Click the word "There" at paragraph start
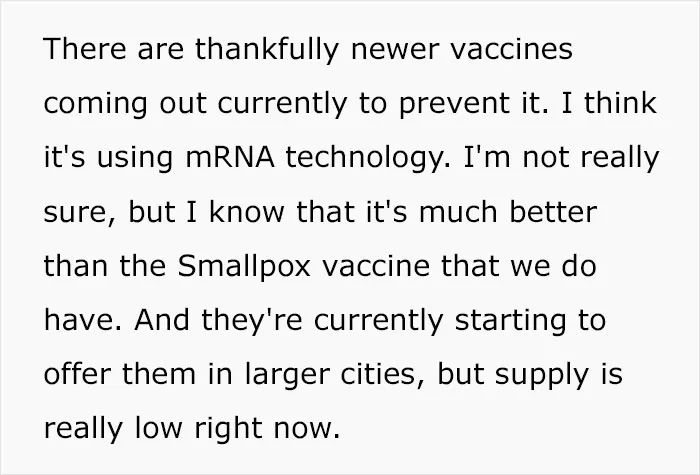 [x=85, y=49]
